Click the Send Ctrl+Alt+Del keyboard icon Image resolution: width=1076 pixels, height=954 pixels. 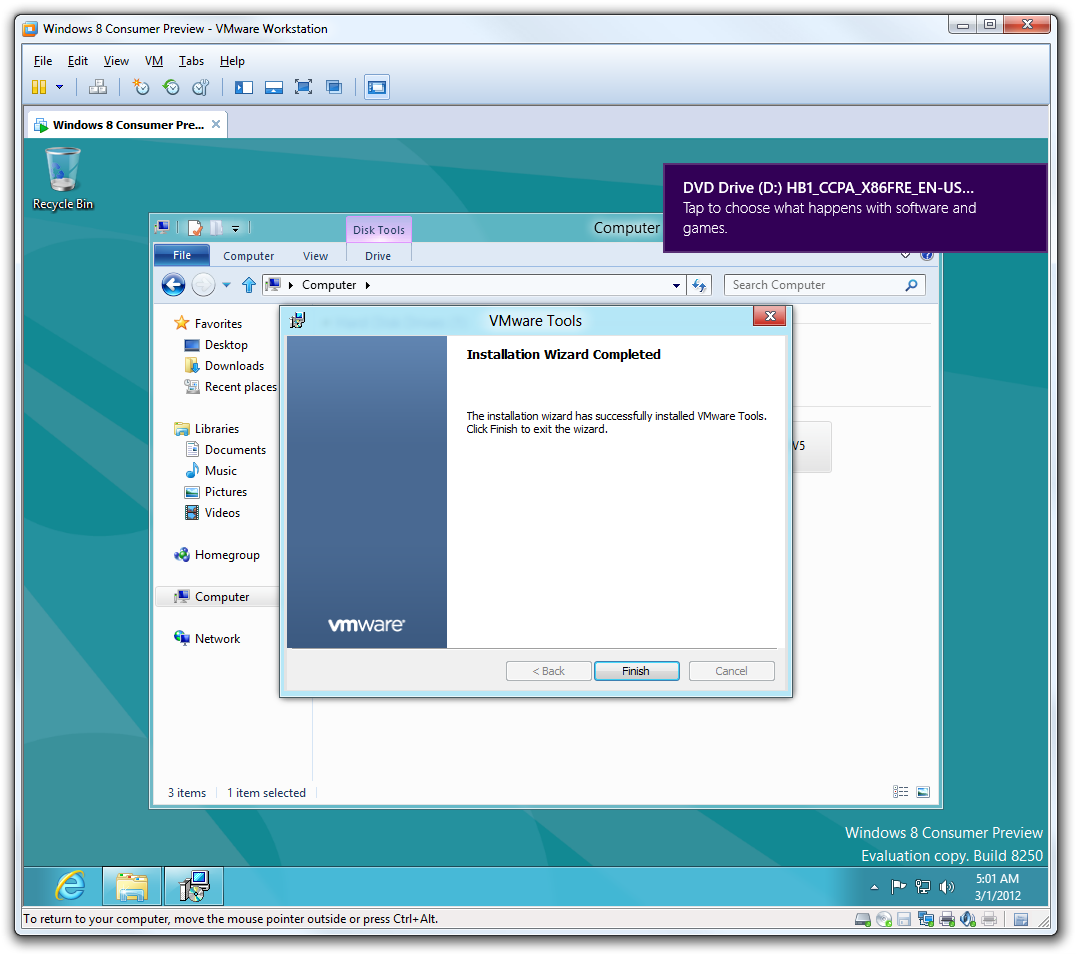[x=98, y=87]
